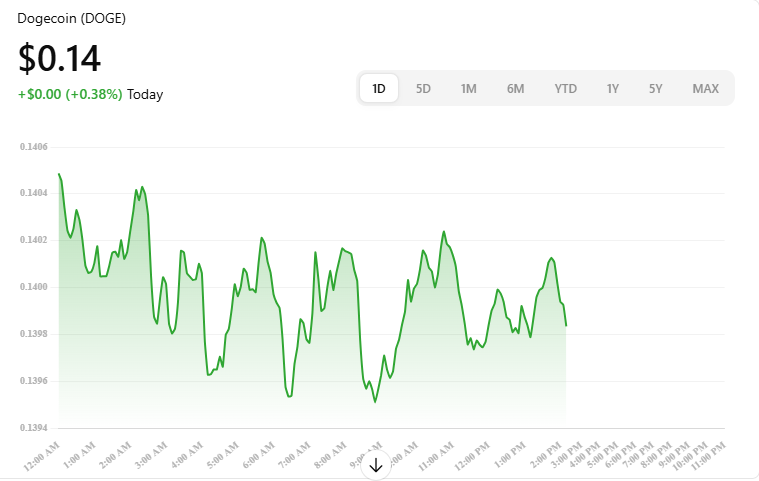Click the 6:00 AM x-axis label

point(258,456)
